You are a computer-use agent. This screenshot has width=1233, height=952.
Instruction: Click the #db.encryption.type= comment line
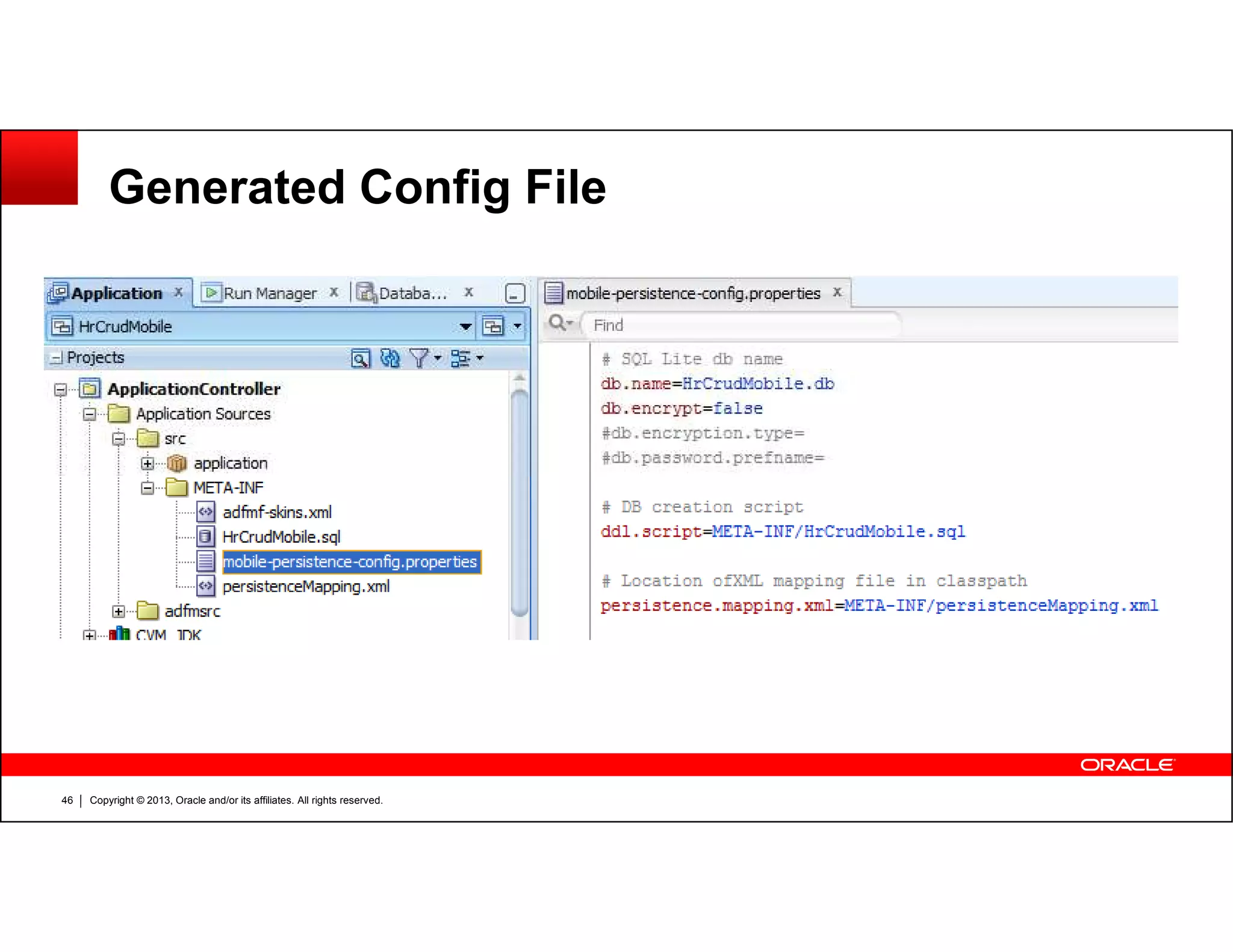pyautogui.click(x=703, y=433)
